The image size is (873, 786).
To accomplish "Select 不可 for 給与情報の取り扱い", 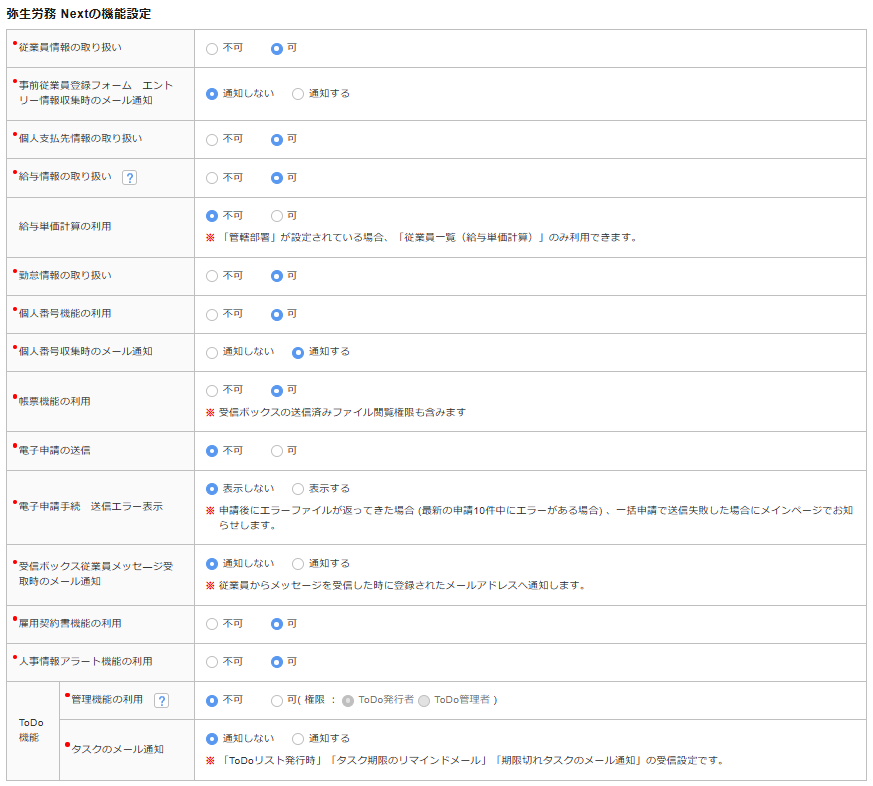I will coord(212,178).
